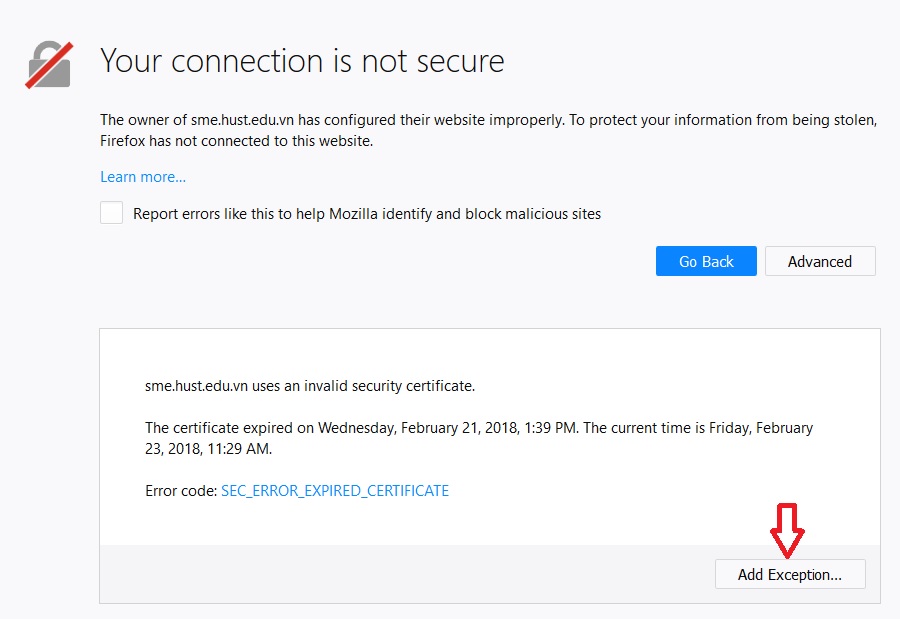Screen dimensions: 900x619
Task: Click the "Your connection is not secure" heading
Action: pyautogui.click(x=302, y=61)
